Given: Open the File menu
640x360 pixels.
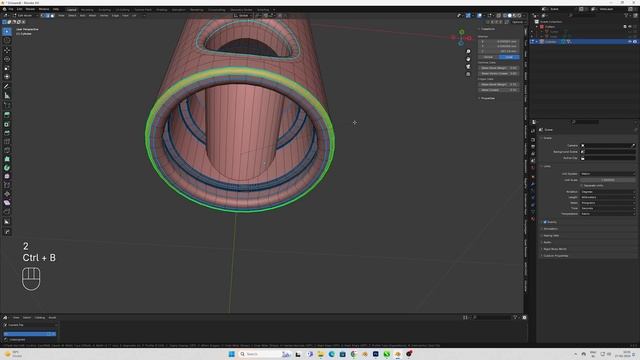Looking at the screenshot, I should click(11, 9).
